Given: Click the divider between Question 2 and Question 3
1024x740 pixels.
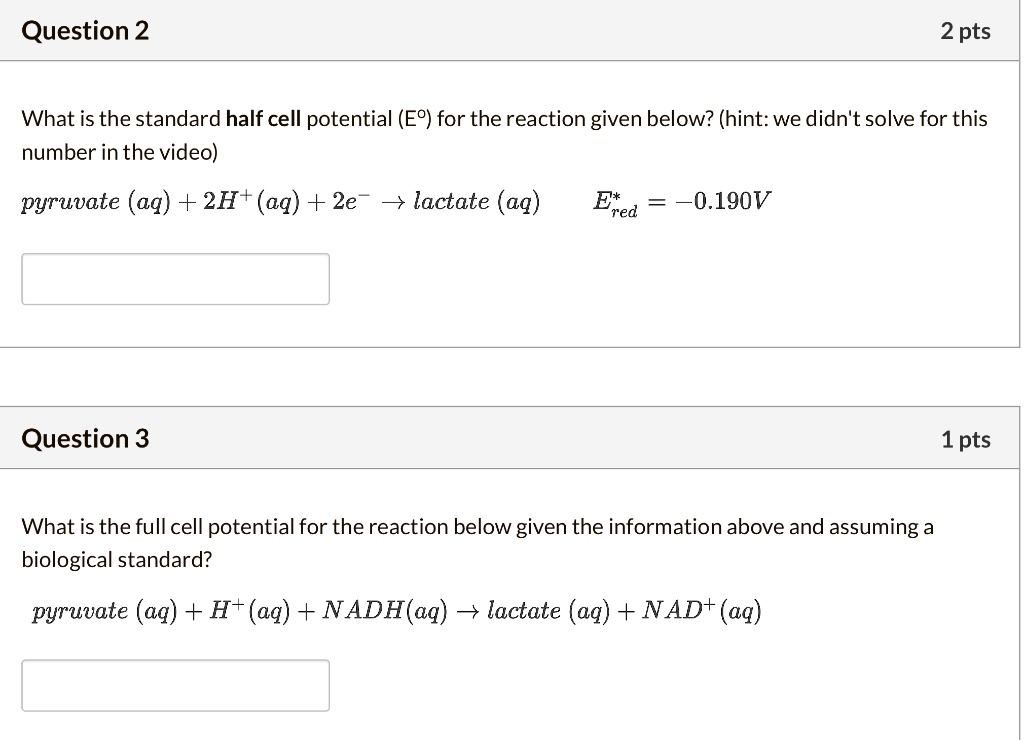Looking at the screenshot, I should [x=512, y=376].
